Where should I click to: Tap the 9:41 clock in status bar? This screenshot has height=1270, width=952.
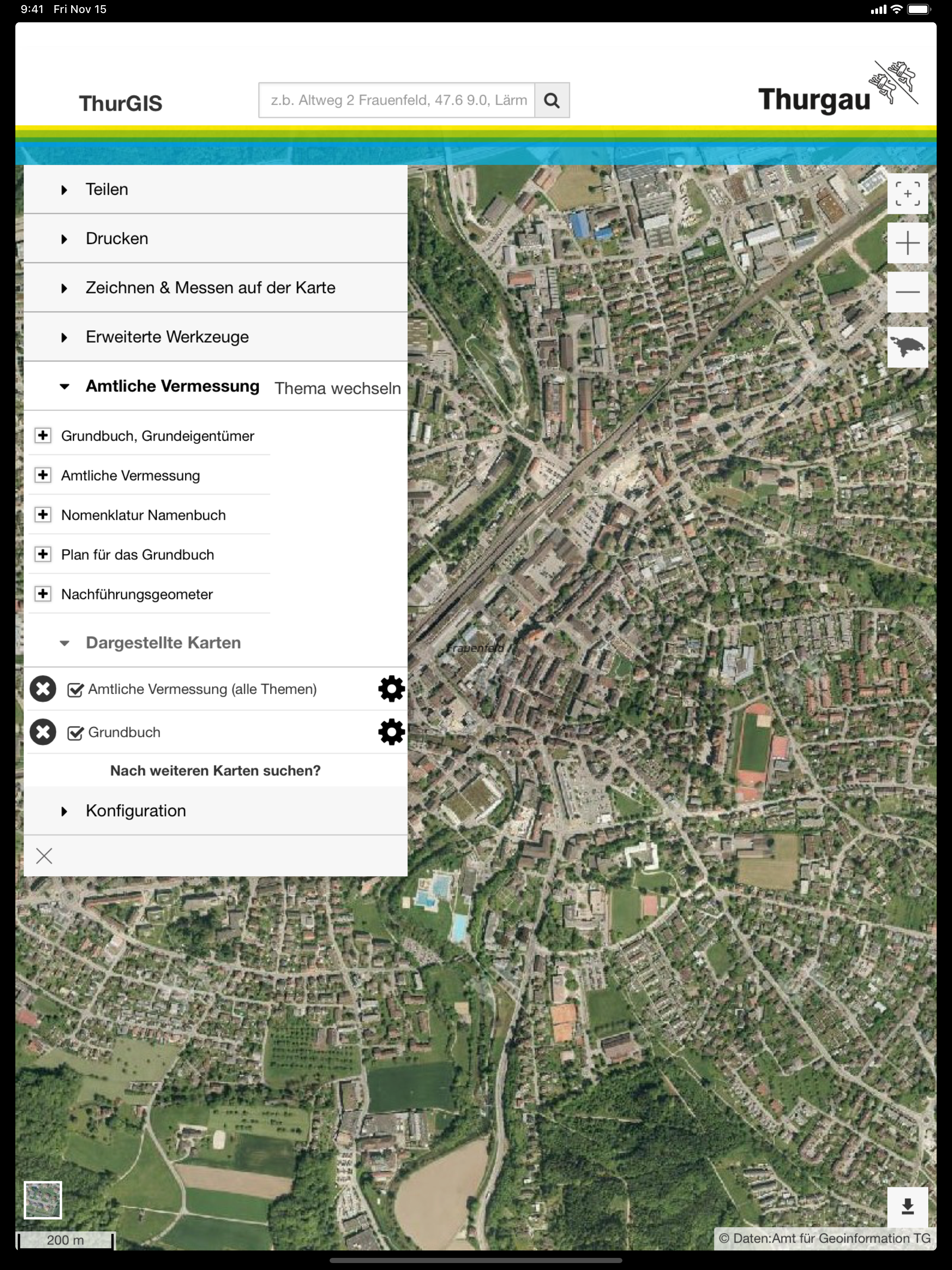[32, 9]
